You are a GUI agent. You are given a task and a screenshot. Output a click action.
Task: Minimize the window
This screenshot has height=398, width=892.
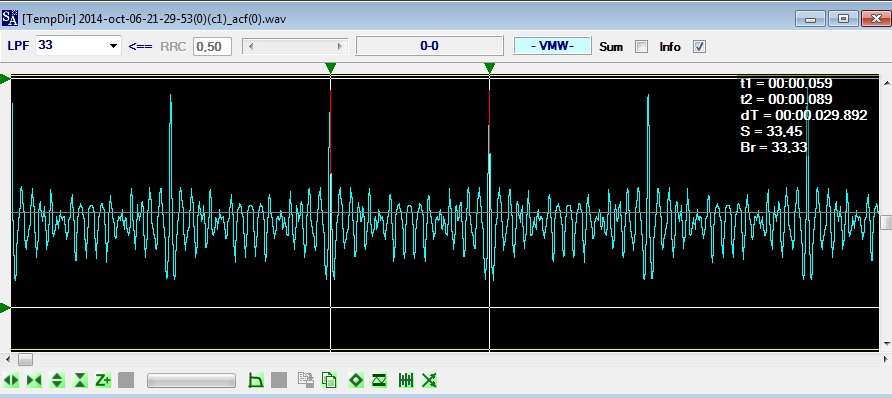[x=810, y=19]
